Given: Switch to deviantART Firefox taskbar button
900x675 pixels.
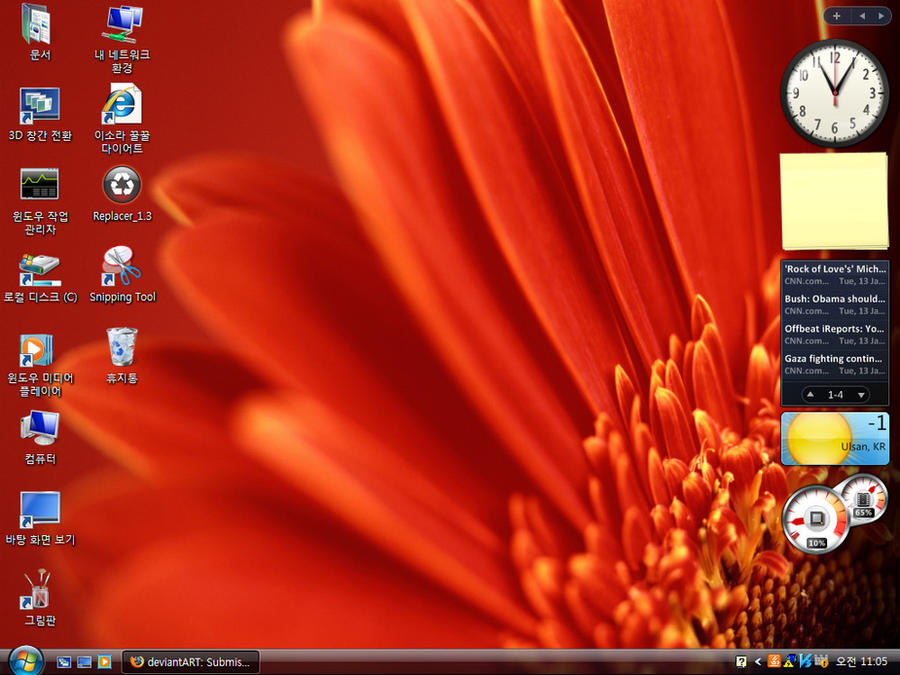Looking at the screenshot, I should (191, 662).
